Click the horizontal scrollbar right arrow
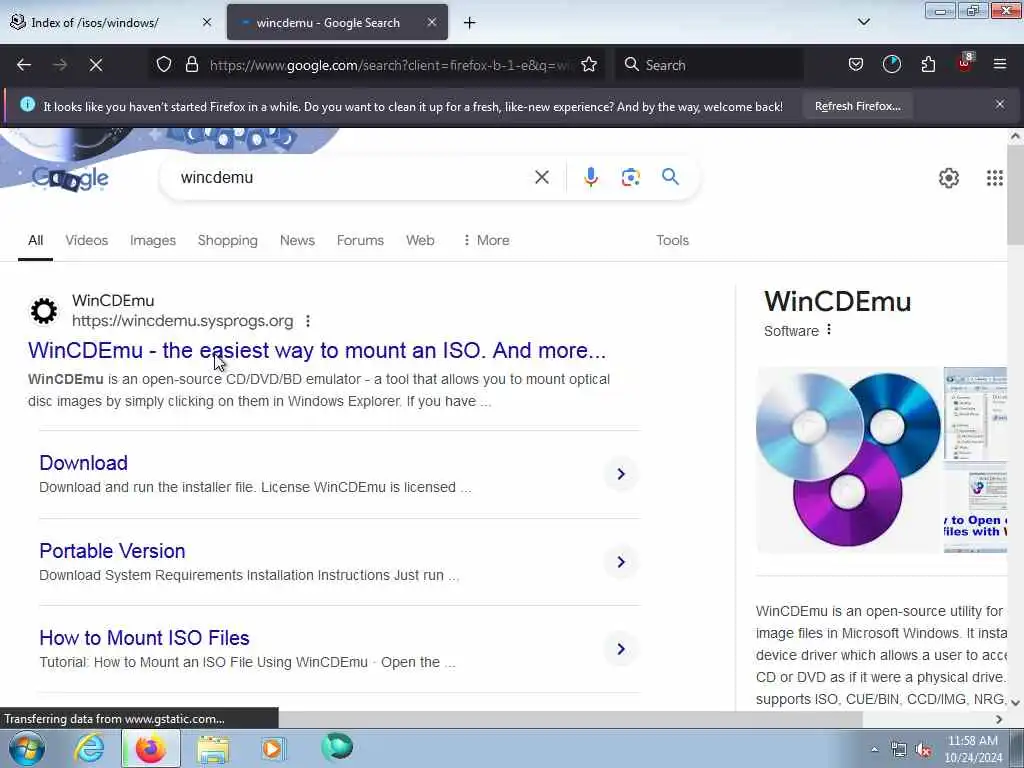 point(999,719)
